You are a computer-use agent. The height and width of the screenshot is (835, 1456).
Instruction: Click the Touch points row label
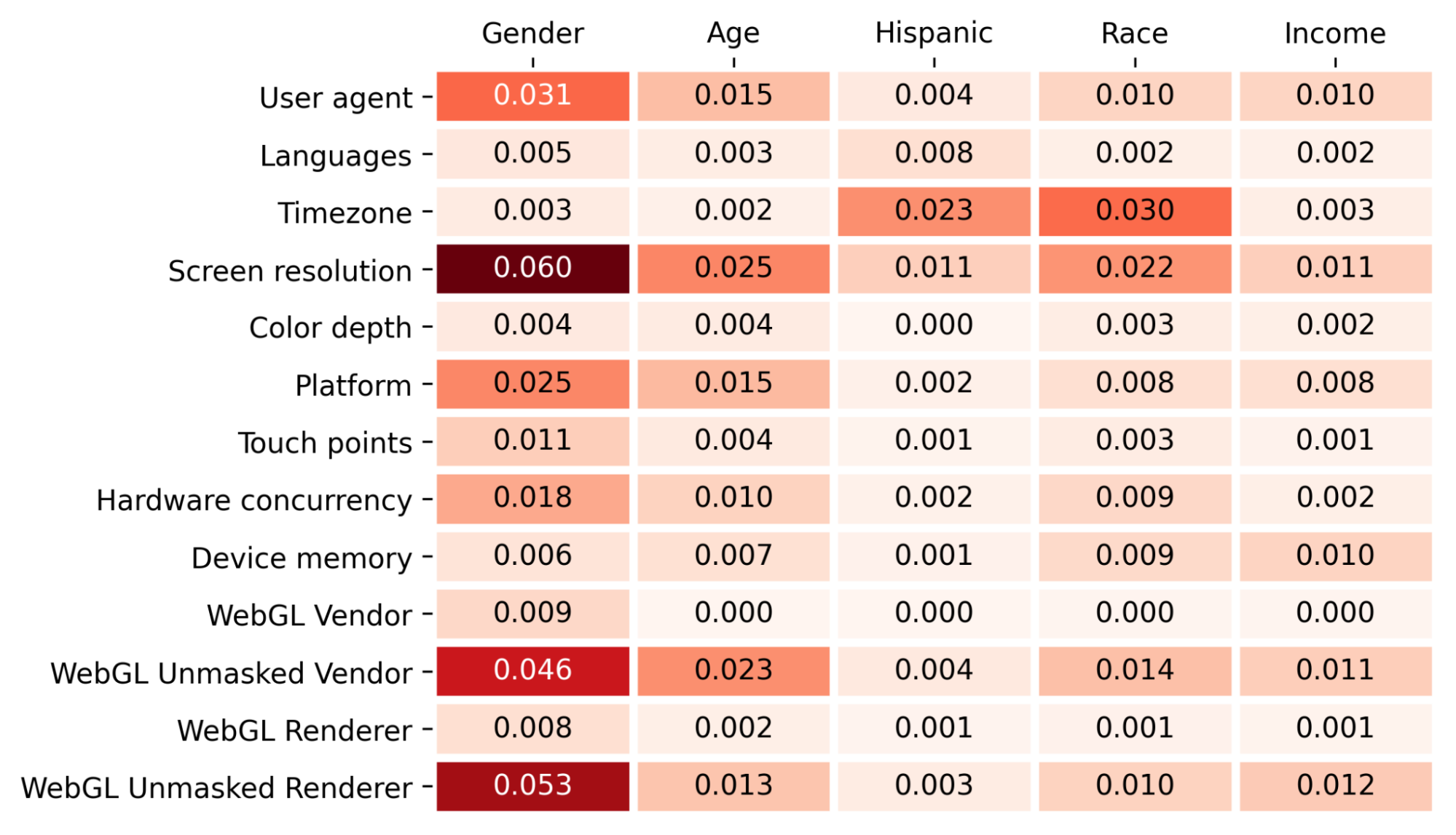click(325, 443)
